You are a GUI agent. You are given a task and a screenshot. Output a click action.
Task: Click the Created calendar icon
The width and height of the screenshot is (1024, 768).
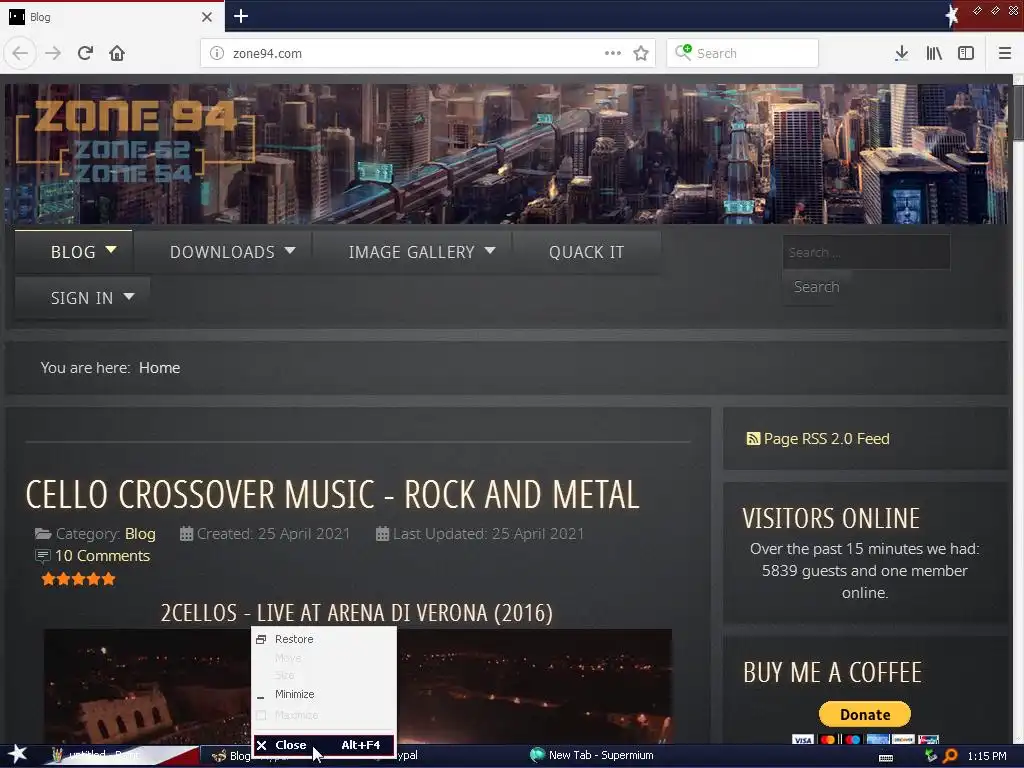point(186,534)
